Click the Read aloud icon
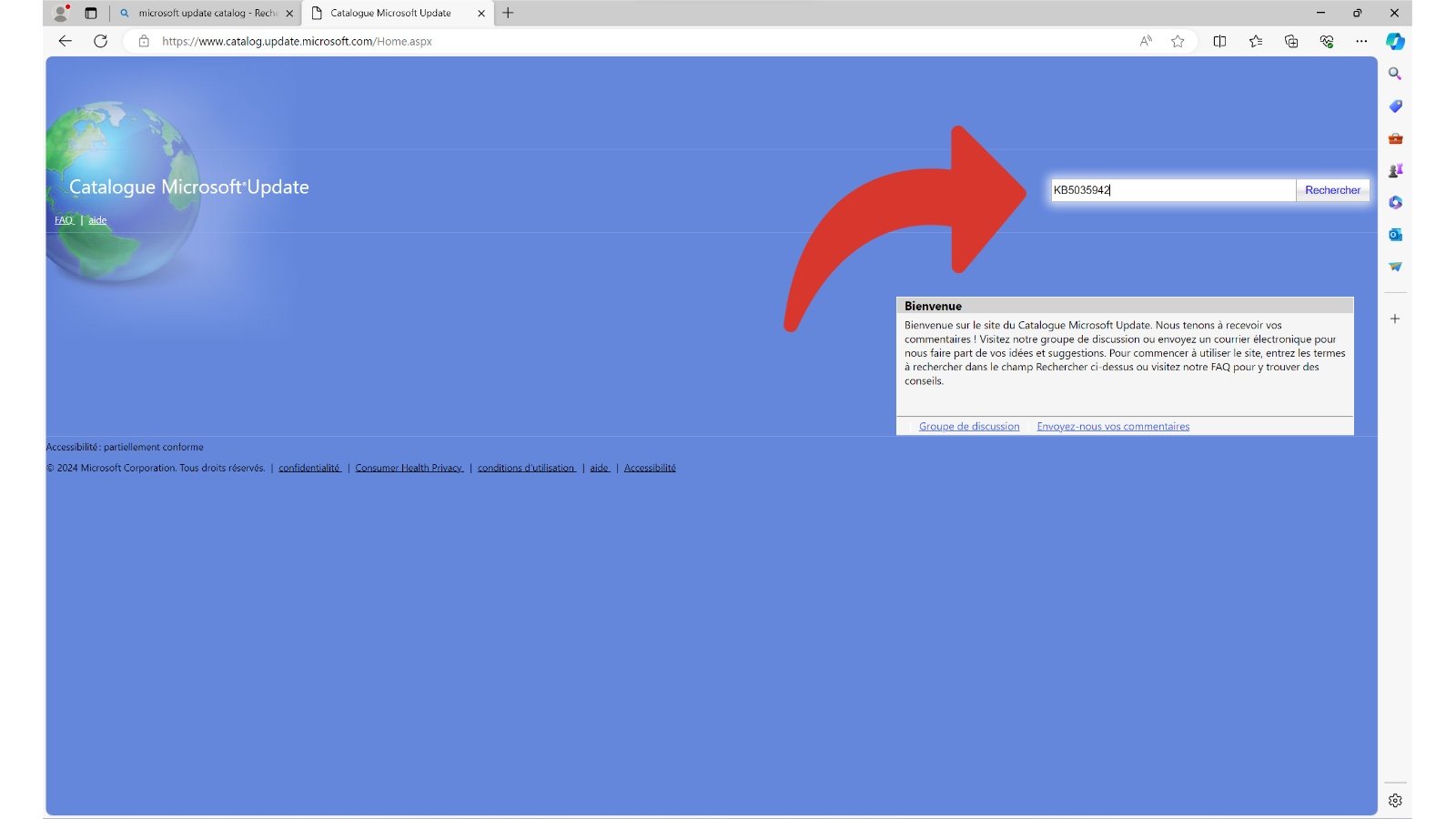 tap(1146, 41)
